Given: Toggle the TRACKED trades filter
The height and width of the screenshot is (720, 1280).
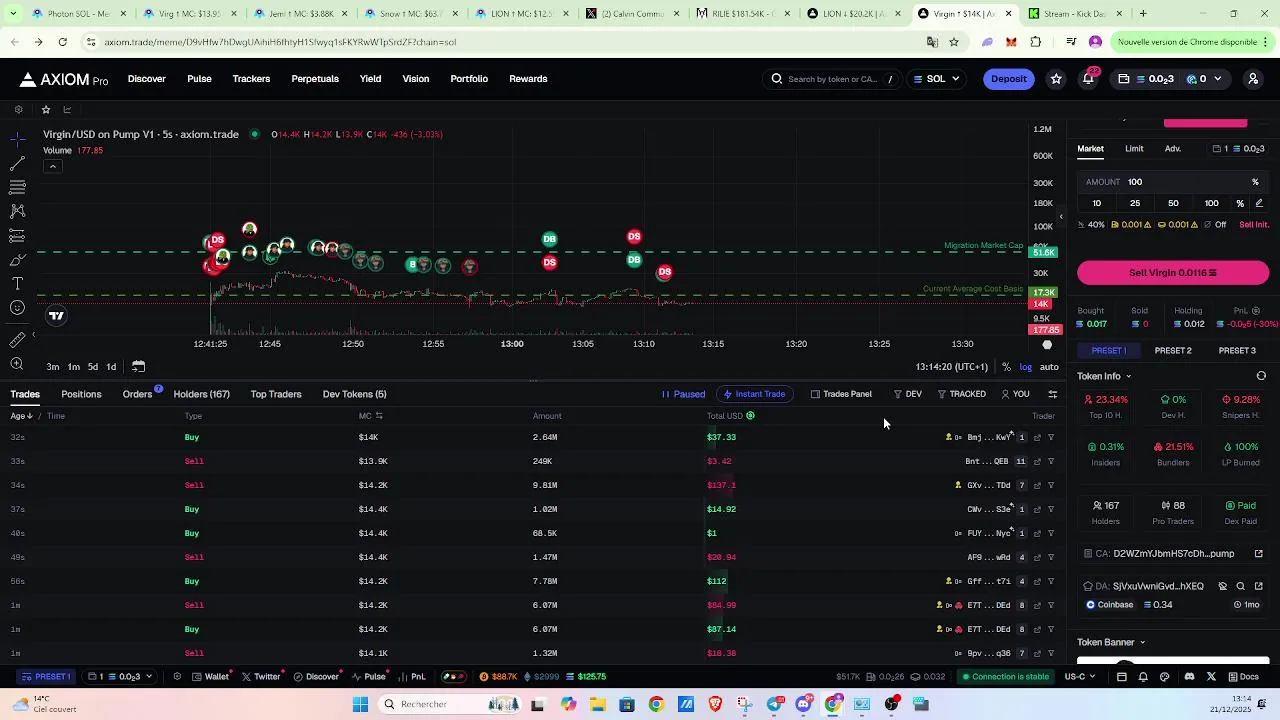Looking at the screenshot, I should pyautogui.click(x=962, y=394).
